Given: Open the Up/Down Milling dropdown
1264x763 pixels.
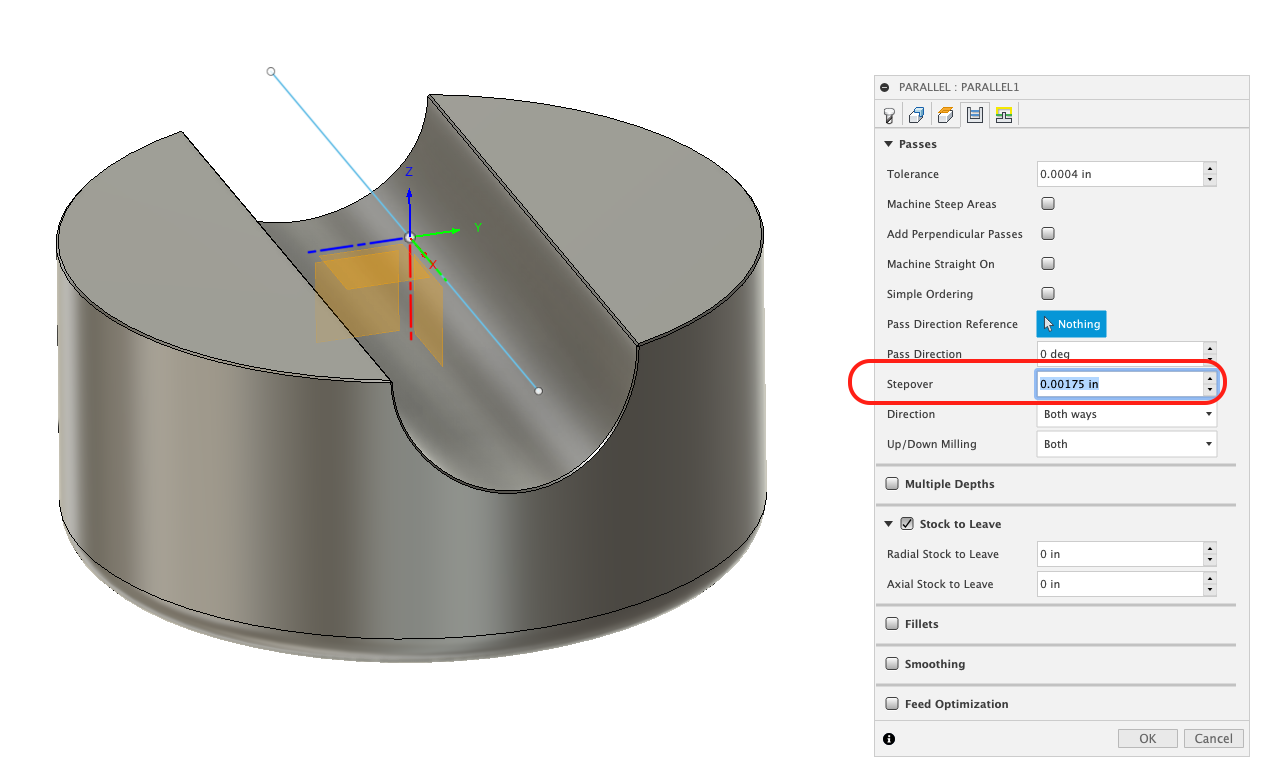Looking at the screenshot, I should (1127, 444).
